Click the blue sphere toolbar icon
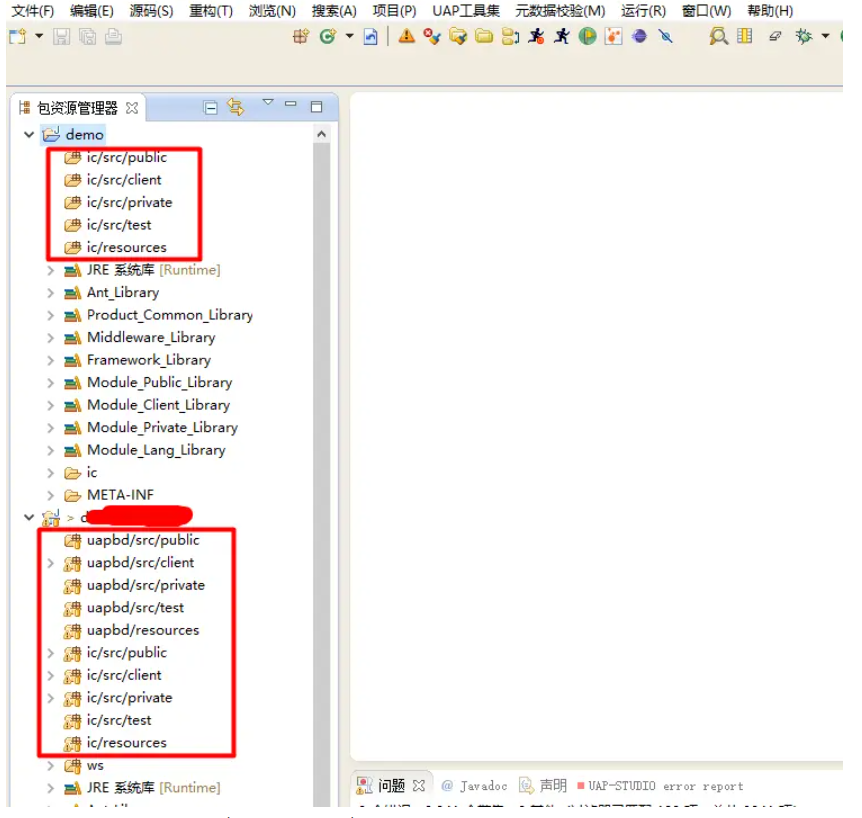 point(639,37)
